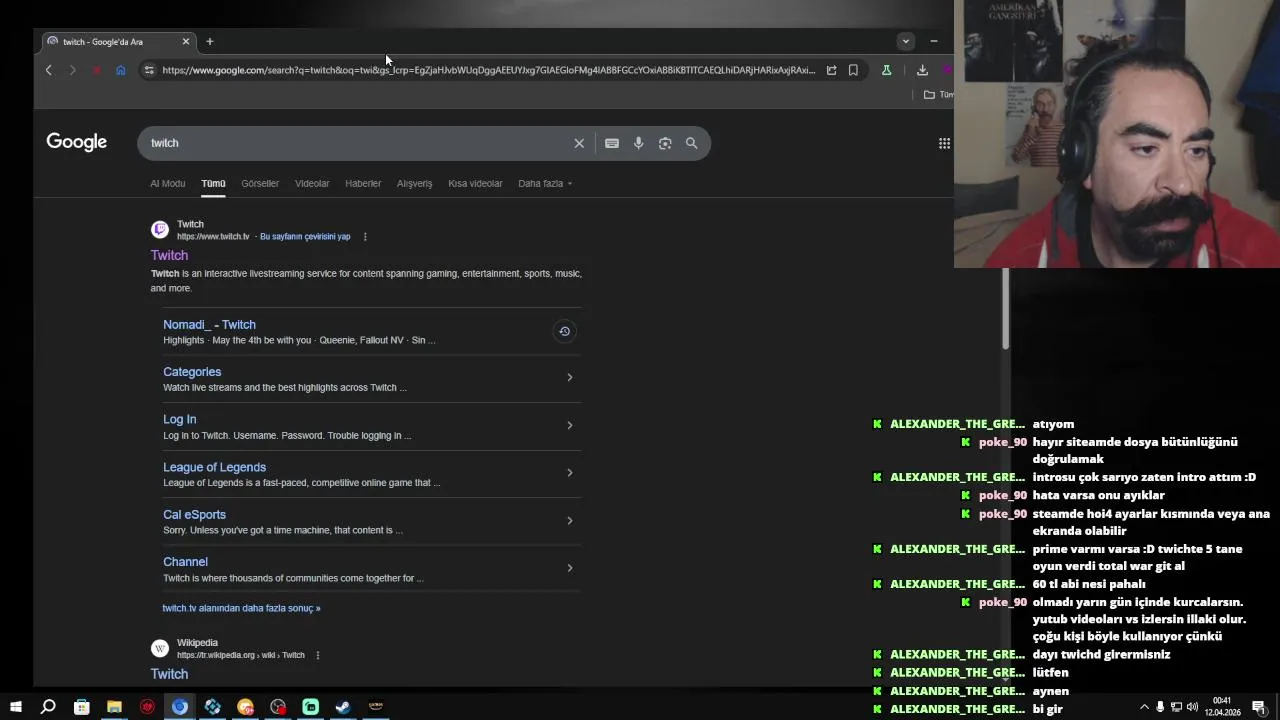The height and width of the screenshot is (720, 1280).
Task: Expand the 'Daha fazla' dropdown
Action: (x=545, y=183)
